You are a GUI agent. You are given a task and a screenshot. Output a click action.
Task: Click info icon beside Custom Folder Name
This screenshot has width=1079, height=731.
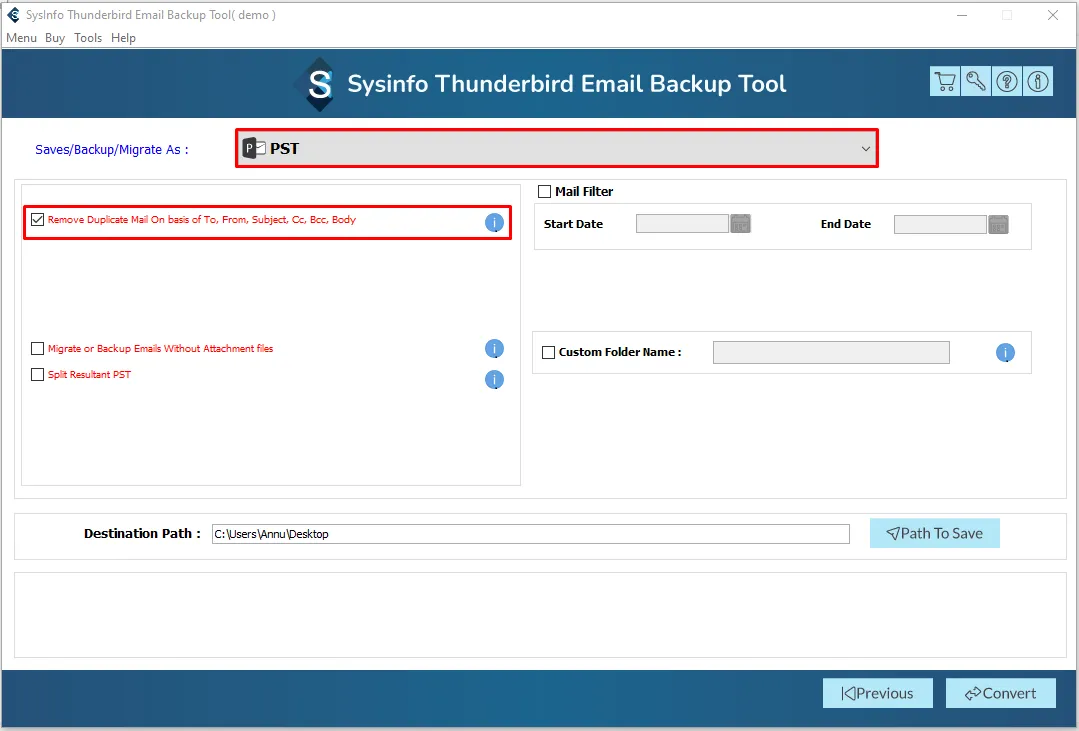[x=1005, y=353]
